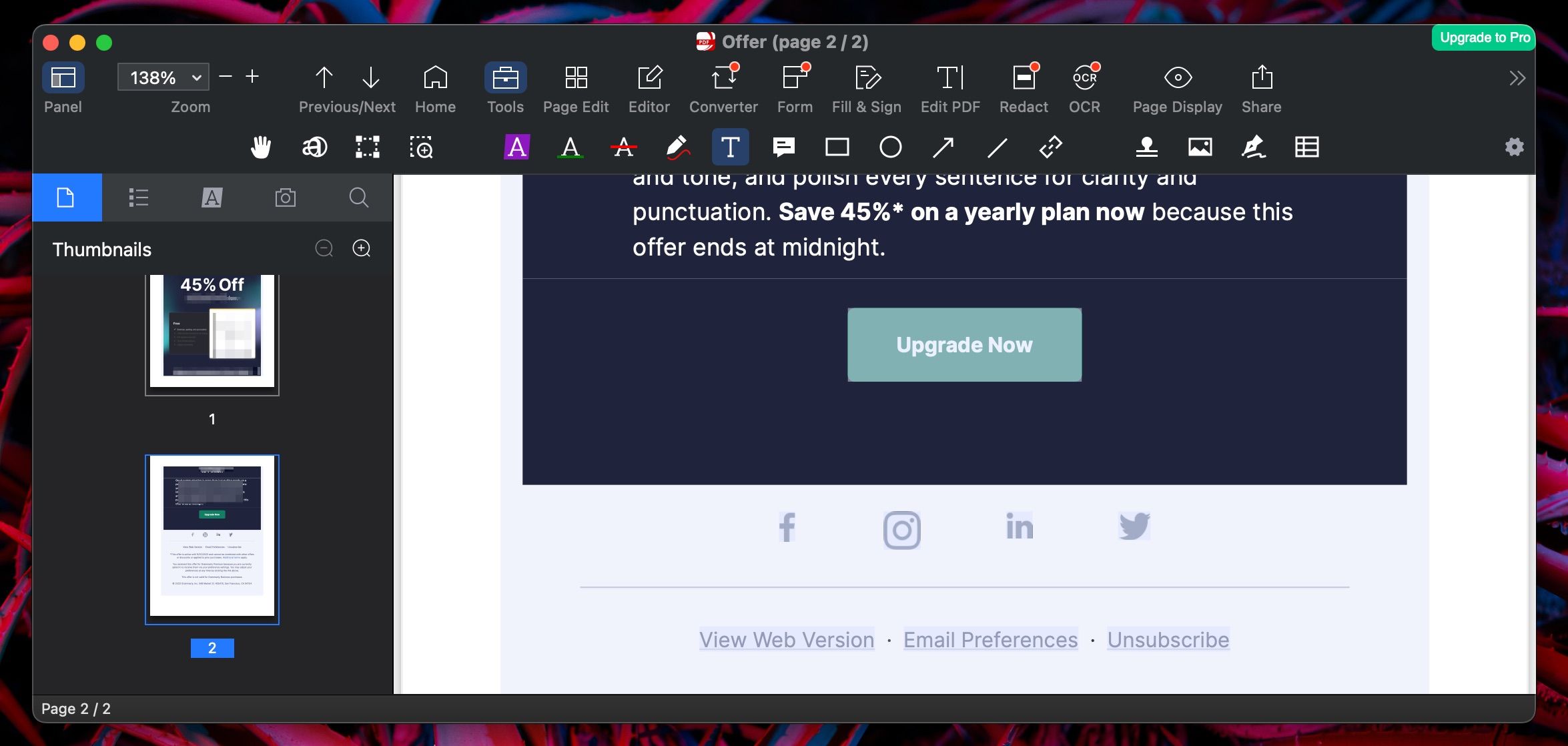Screen dimensions: 1568x746
Task: Choose the arrow annotation tool
Action: click(943, 147)
